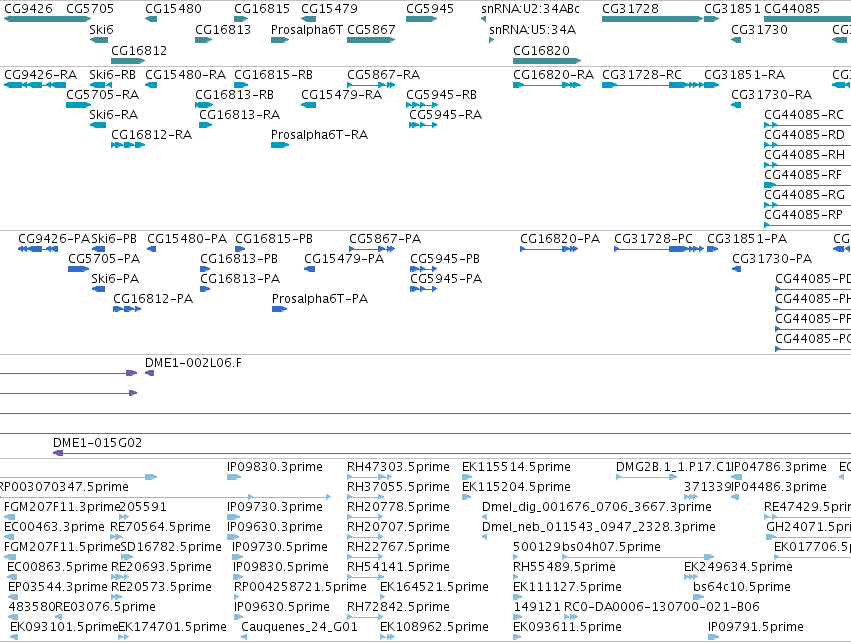Viewport: 851px width, 642px height.
Task: Select Dmel_dig_001676_0706_3667.3prime label
Action: (x=597, y=507)
